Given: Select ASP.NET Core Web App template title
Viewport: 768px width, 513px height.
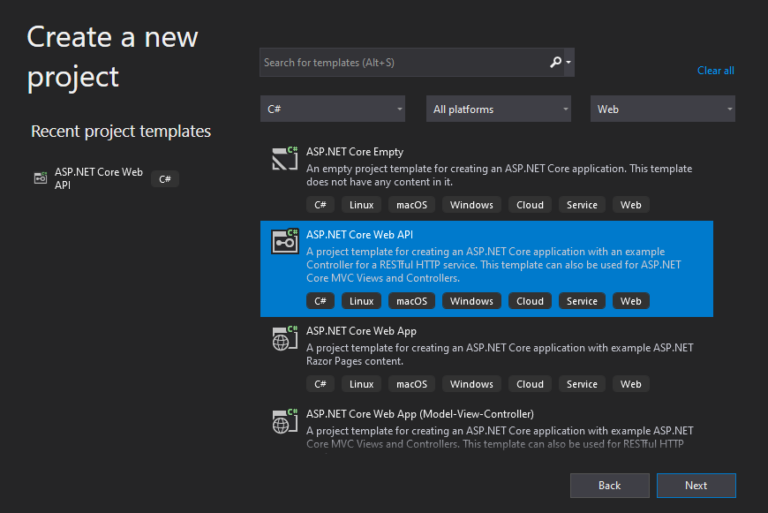Looking at the screenshot, I should [361, 331].
